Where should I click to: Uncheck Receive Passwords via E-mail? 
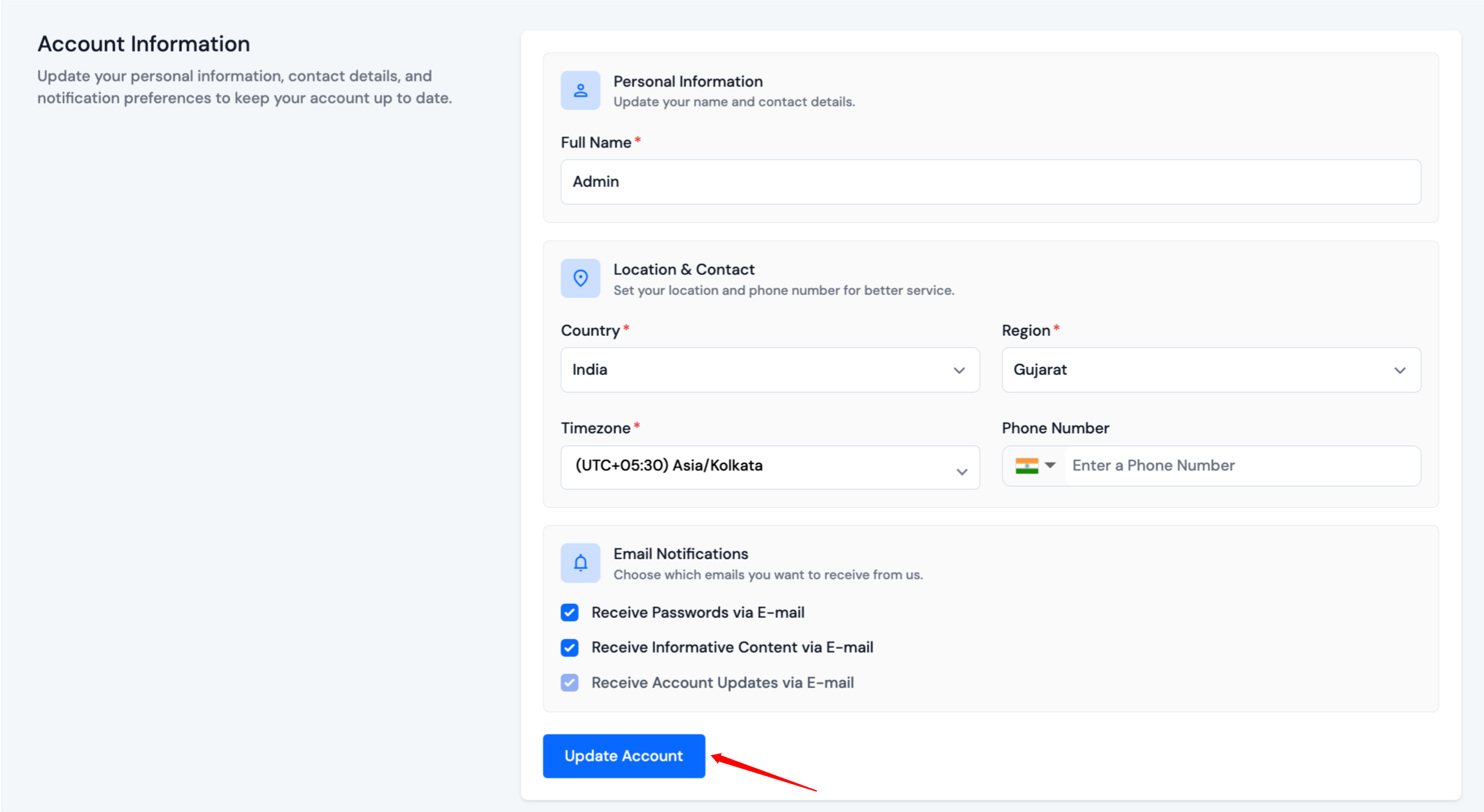click(569, 612)
